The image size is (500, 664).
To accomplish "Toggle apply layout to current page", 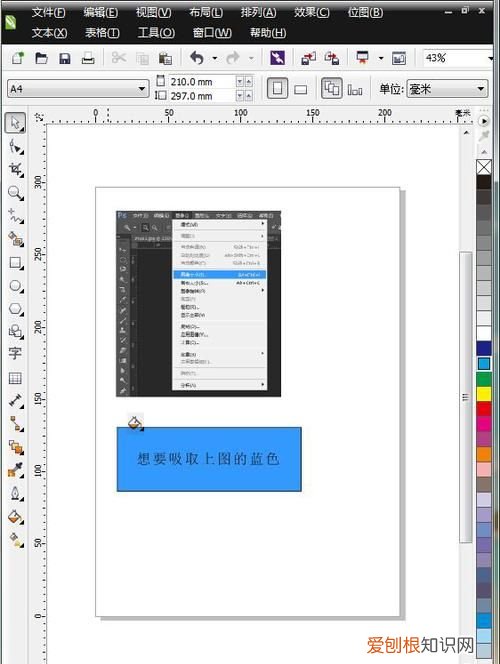I will pos(355,89).
